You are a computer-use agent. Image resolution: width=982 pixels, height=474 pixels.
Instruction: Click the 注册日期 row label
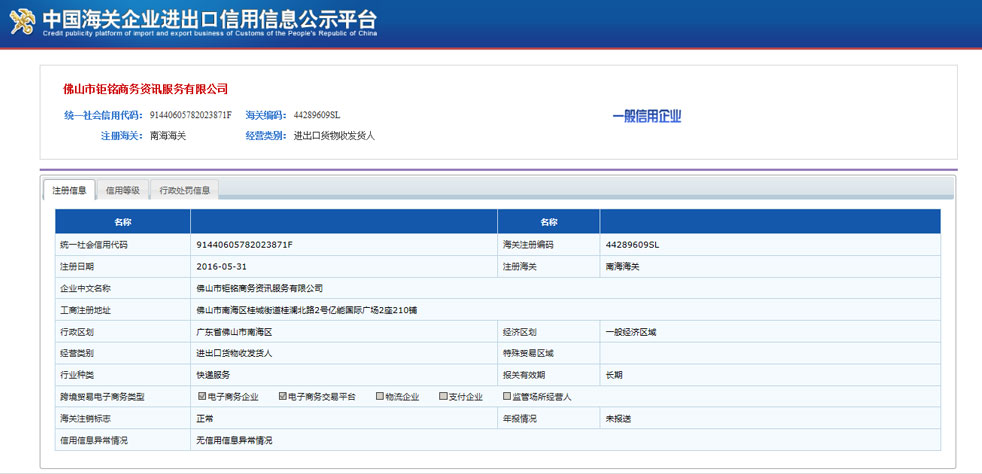point(77,266)
